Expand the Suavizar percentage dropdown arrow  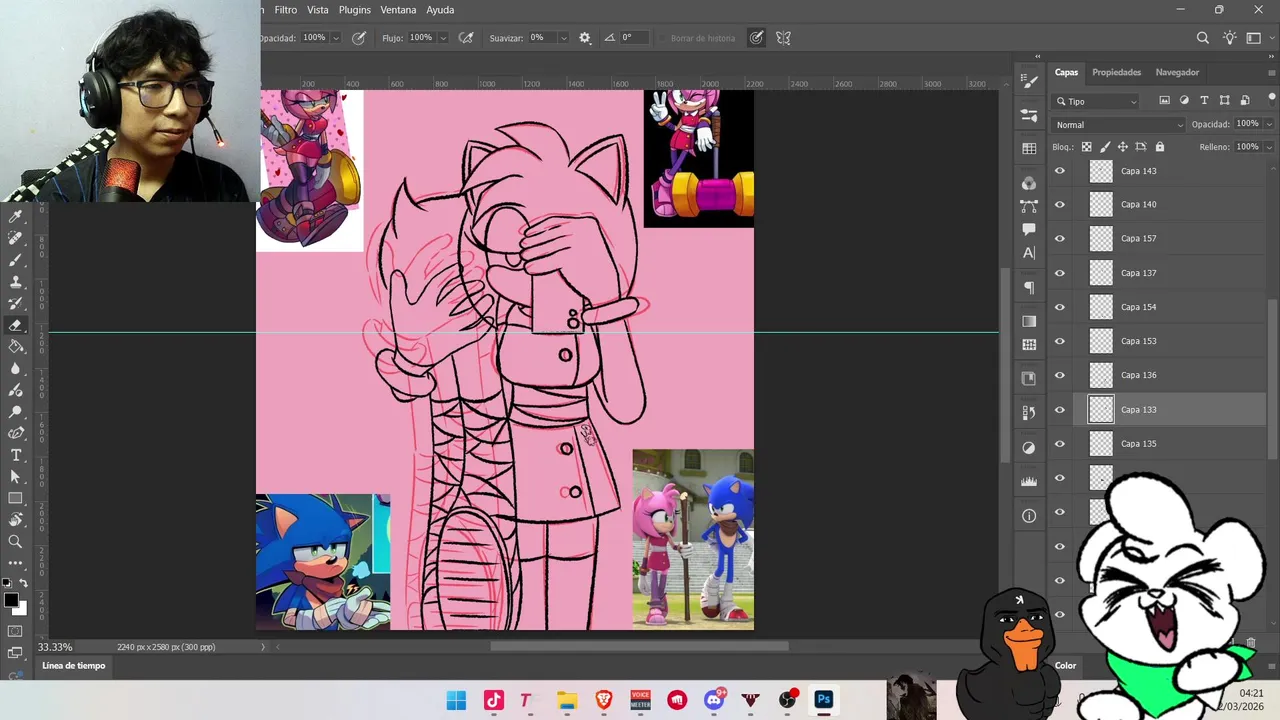[563, 38]
